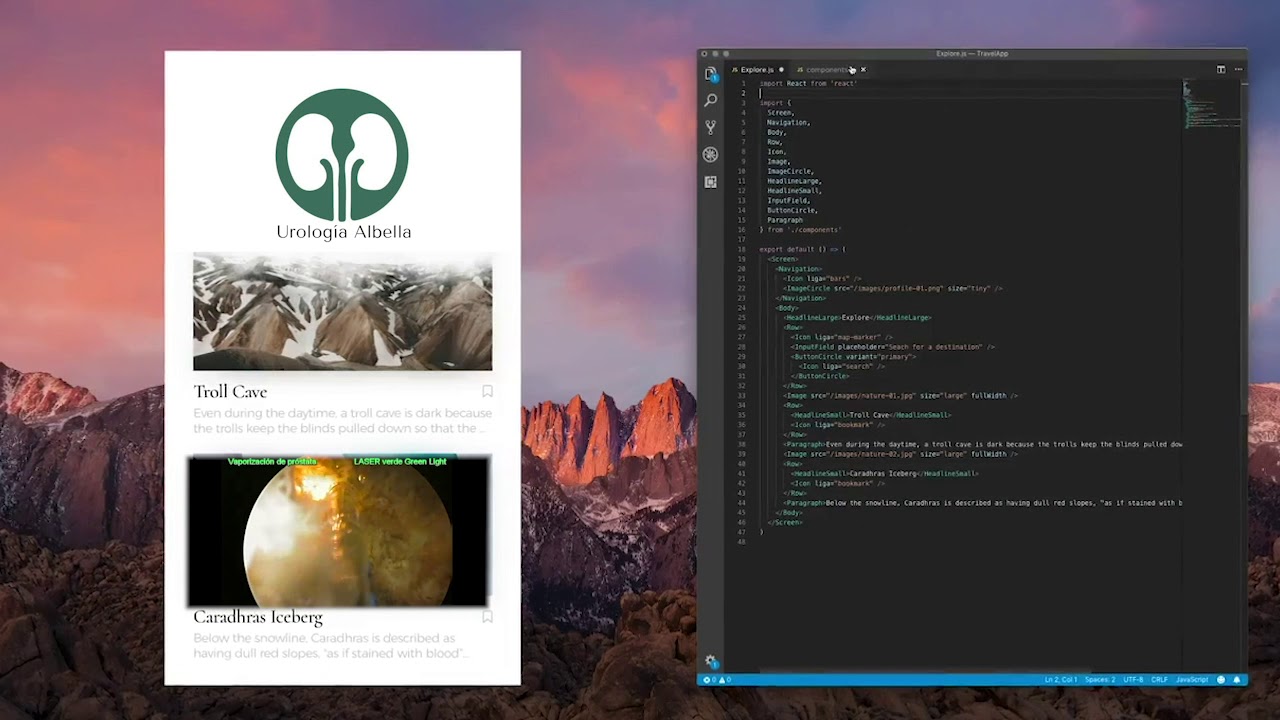Open the Search view in the activity bar
1280x720 pixels.
pyautogui.click(x=710, y=100)
